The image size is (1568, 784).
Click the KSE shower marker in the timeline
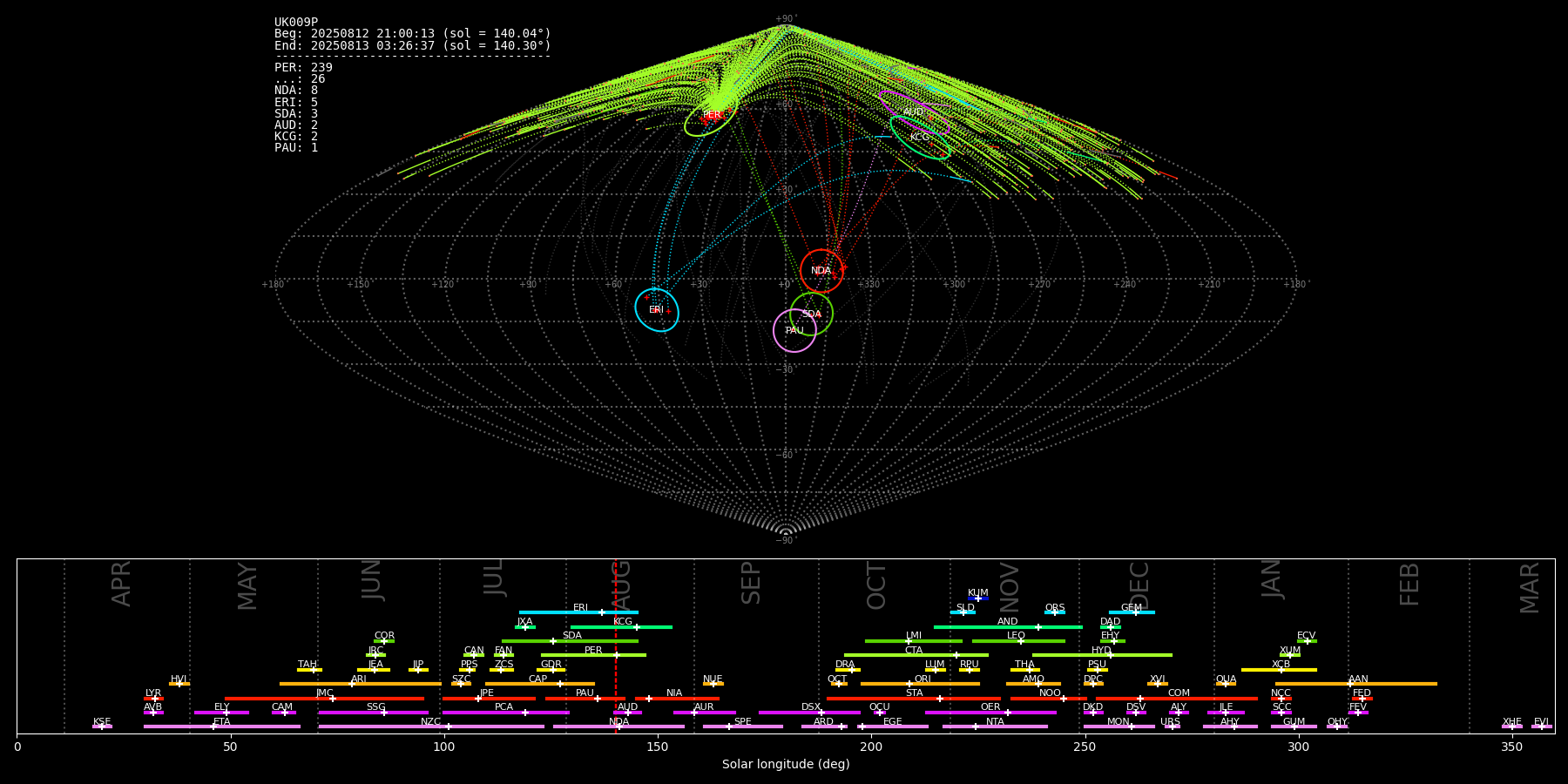coord(102,727)
